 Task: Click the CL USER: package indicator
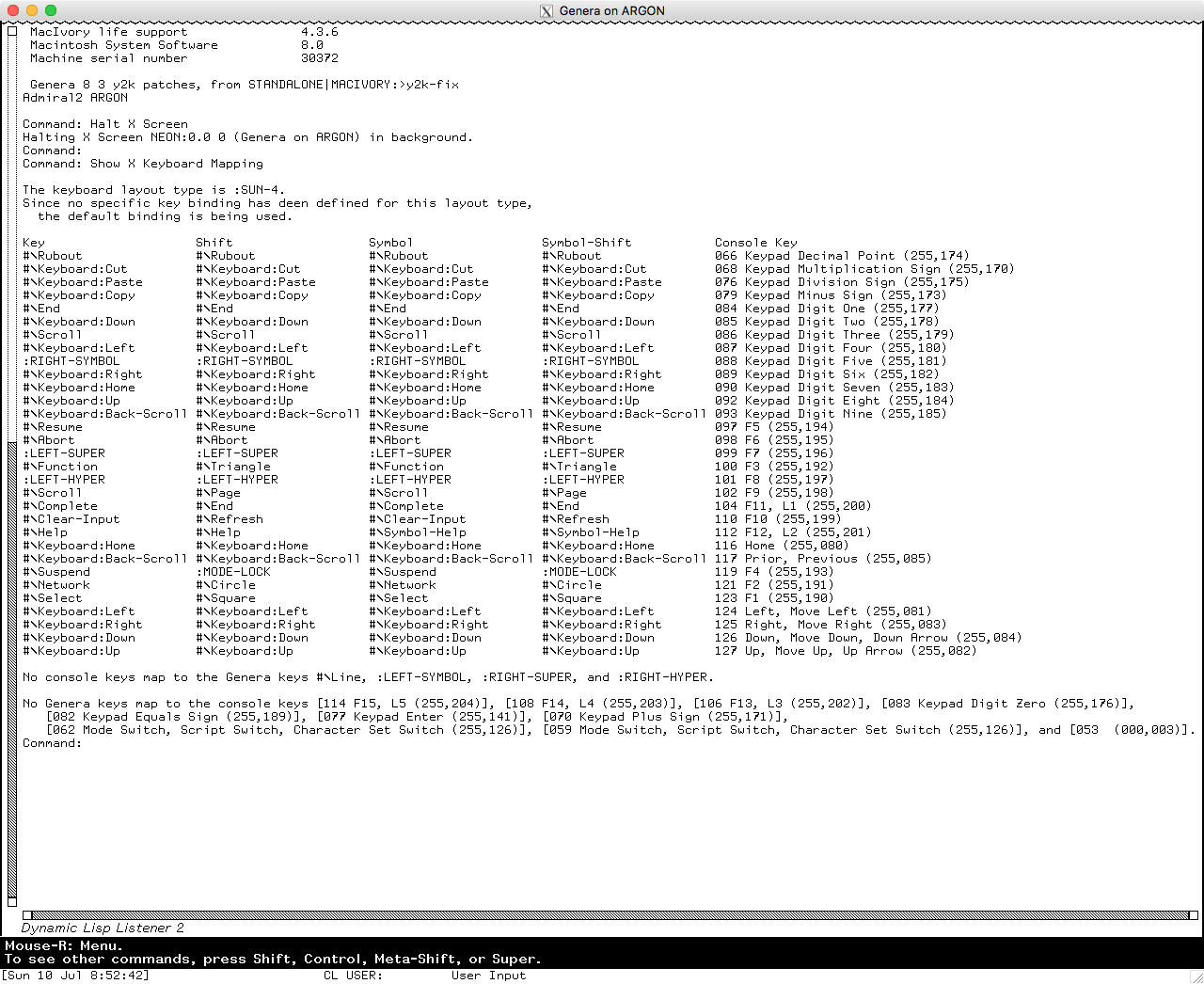click(353, 976)
